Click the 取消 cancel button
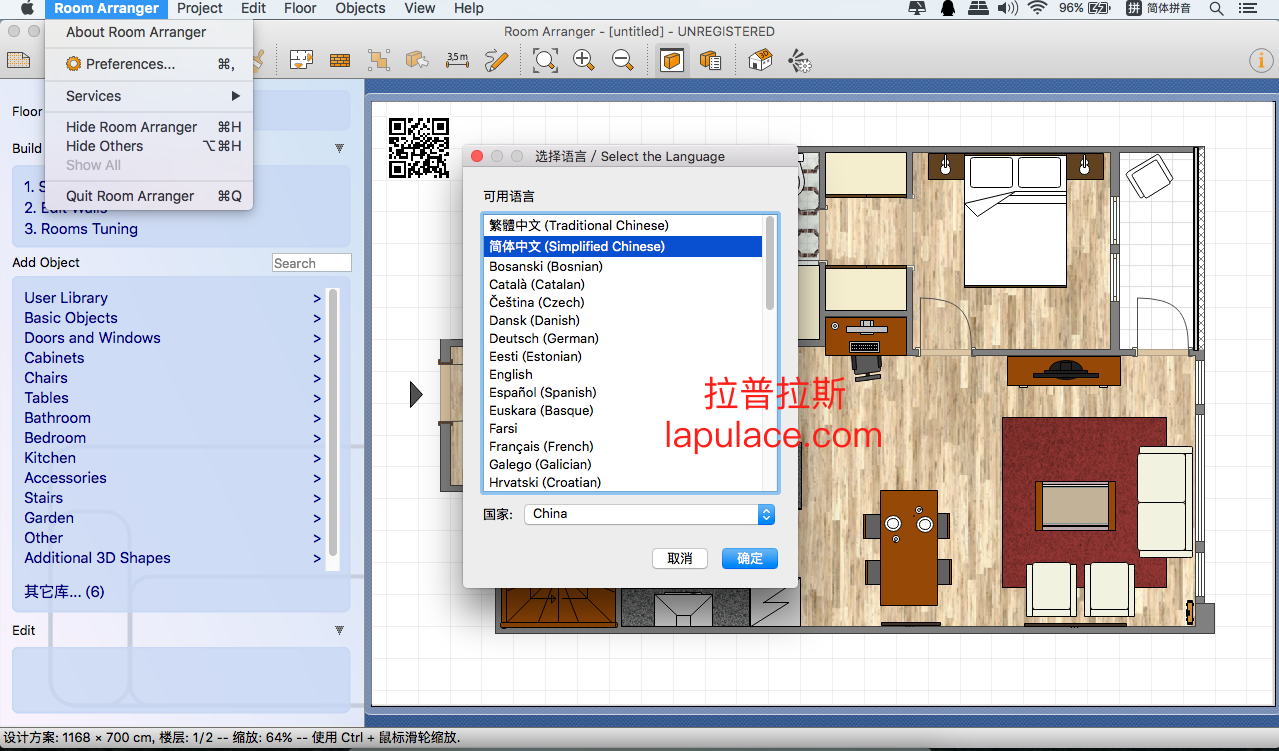The image size is (1279, 751). (x=680, y=559)
